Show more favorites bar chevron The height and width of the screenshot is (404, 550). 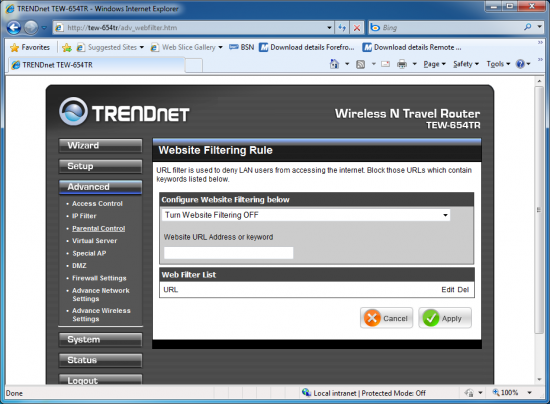(540, 42)
